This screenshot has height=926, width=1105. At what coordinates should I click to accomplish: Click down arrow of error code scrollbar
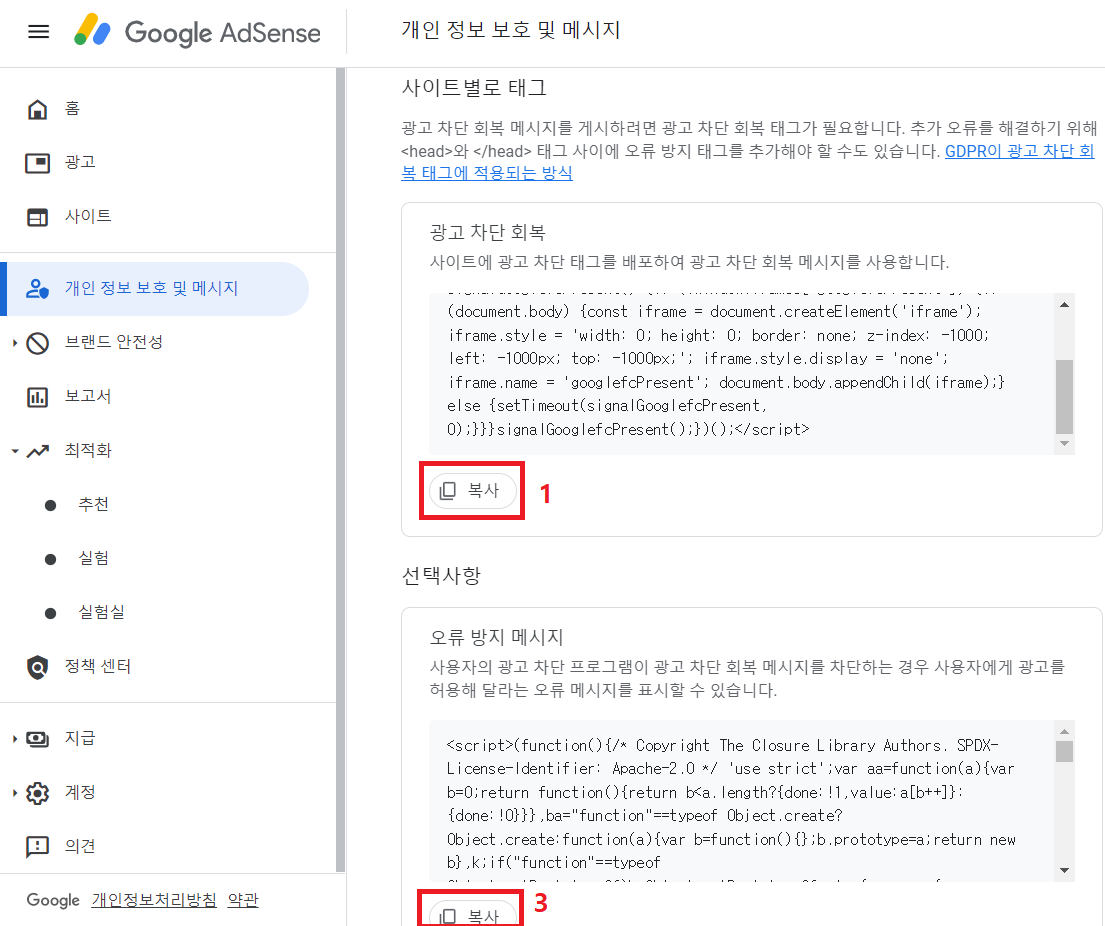(x=1064, y=870)
